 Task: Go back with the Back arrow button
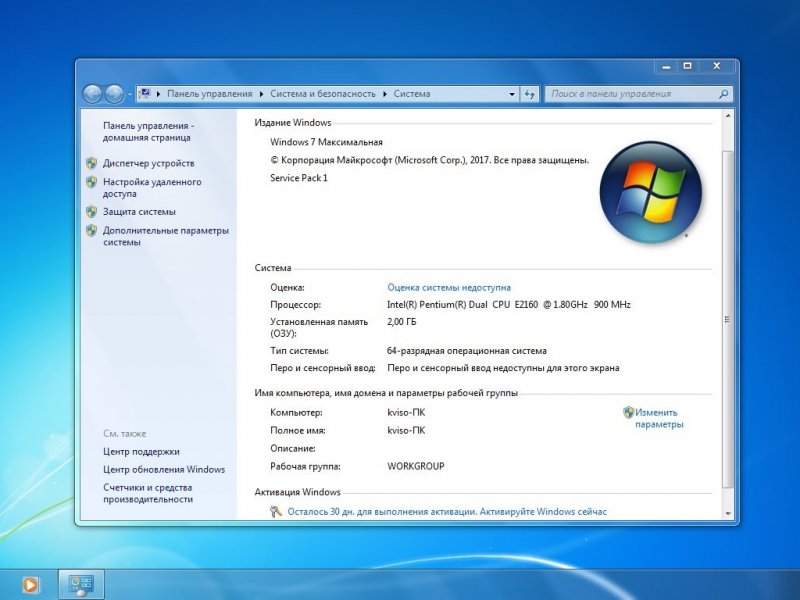pos(92,94)
